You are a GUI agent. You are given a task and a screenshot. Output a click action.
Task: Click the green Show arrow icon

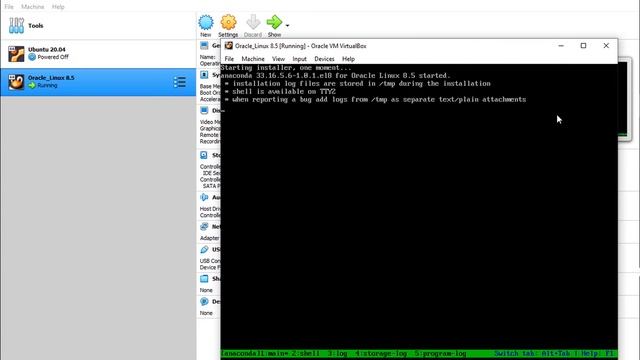pos(274,22)
